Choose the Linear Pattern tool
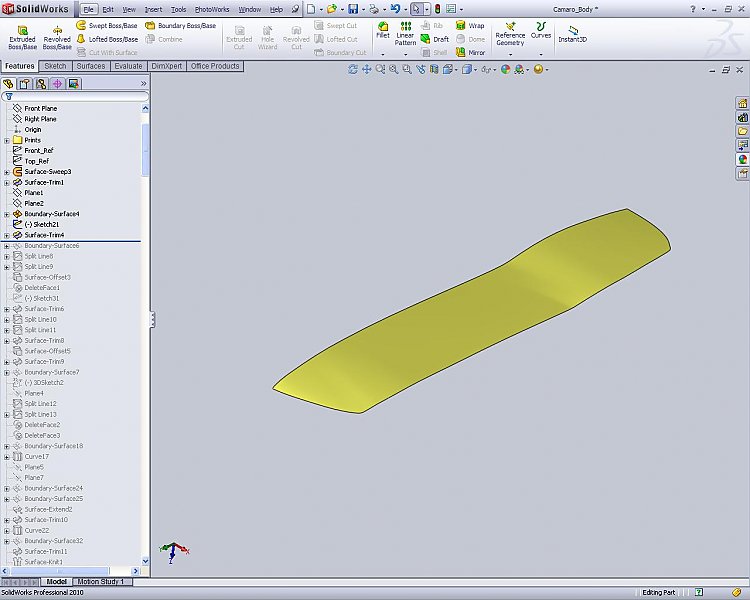The width and height of the screenshot is (750, 600). tap(405, 33)
